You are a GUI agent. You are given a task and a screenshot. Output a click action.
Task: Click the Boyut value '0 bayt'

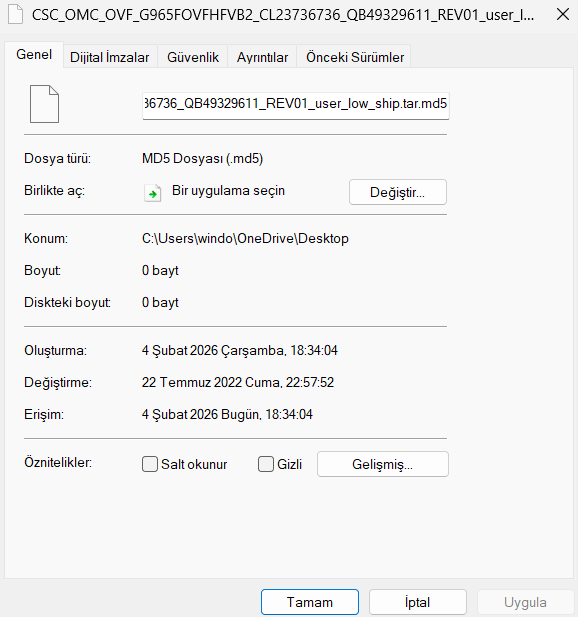tap(160, 271)
